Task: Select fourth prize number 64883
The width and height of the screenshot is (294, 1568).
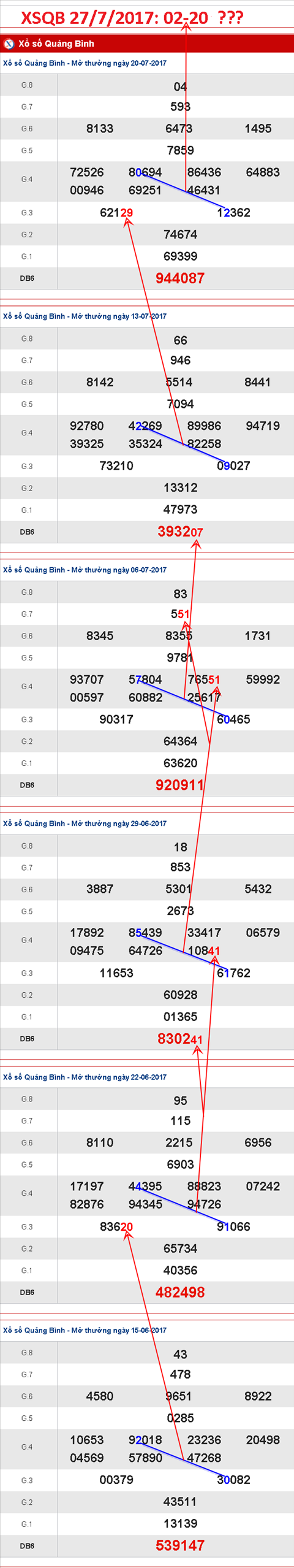Action: pos(263,172)
